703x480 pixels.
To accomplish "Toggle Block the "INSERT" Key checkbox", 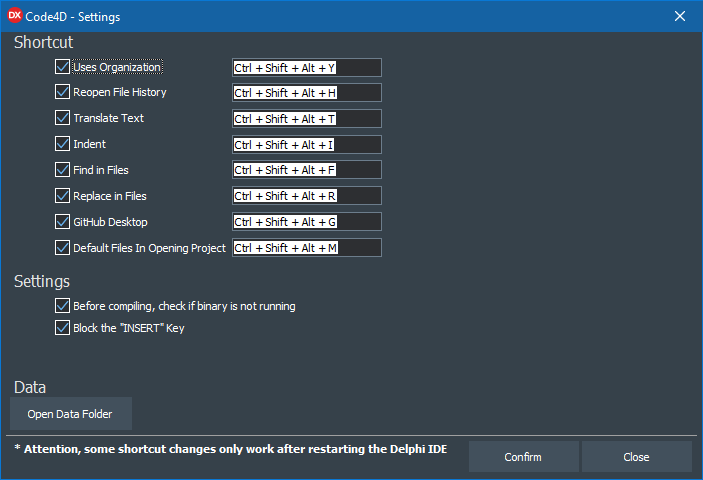I will (x=62, y=328).
